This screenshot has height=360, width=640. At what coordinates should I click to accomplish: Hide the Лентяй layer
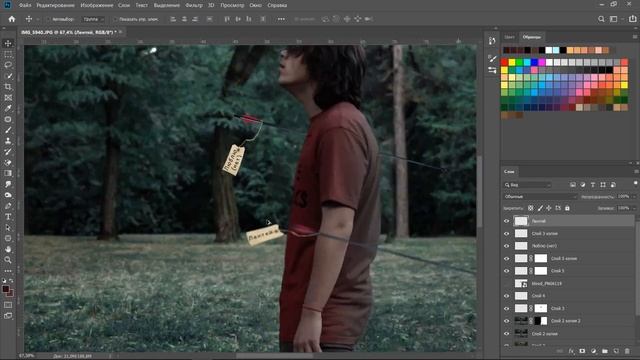point(507,221)
